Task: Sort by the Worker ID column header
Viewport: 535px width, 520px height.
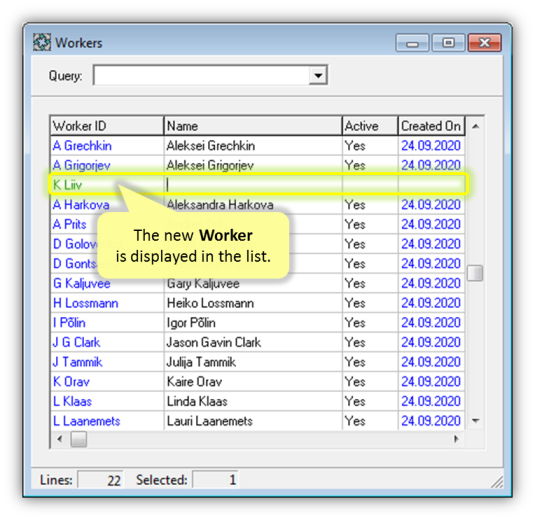Action: (107, 126)
